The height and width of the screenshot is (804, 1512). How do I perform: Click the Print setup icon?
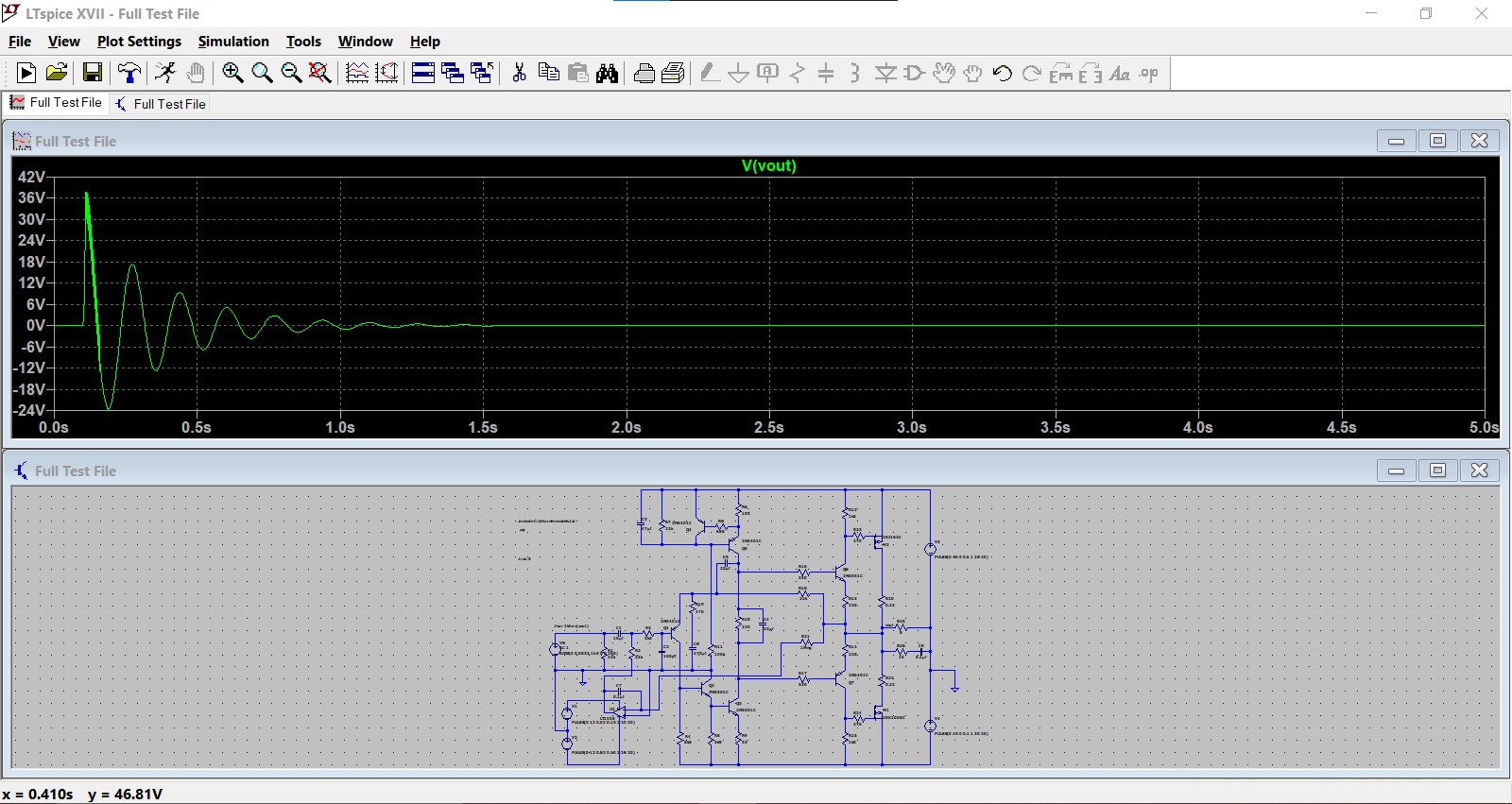click(x=644, y=73)
